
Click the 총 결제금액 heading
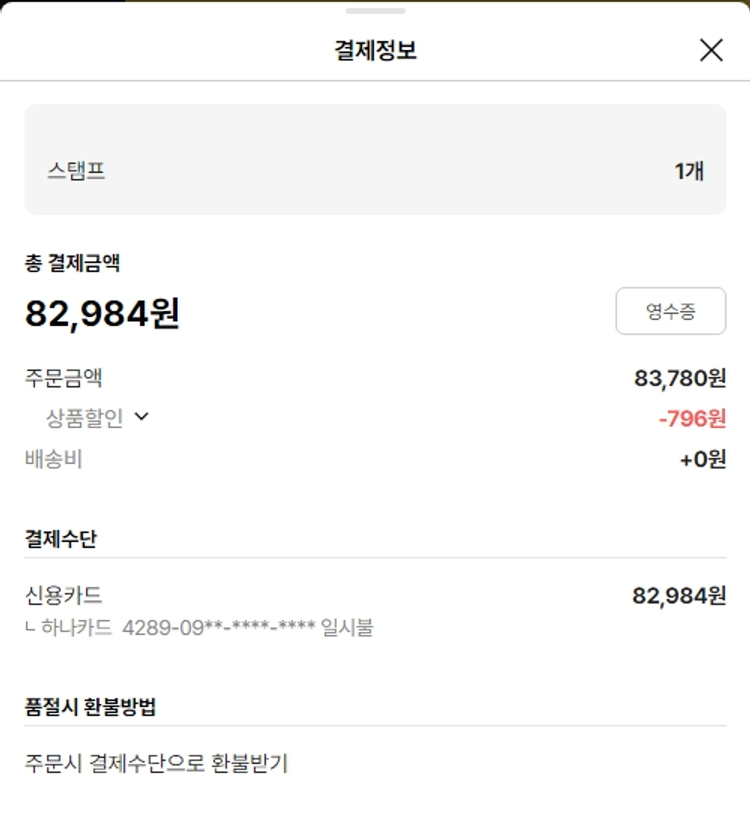(x=73, y=263)
